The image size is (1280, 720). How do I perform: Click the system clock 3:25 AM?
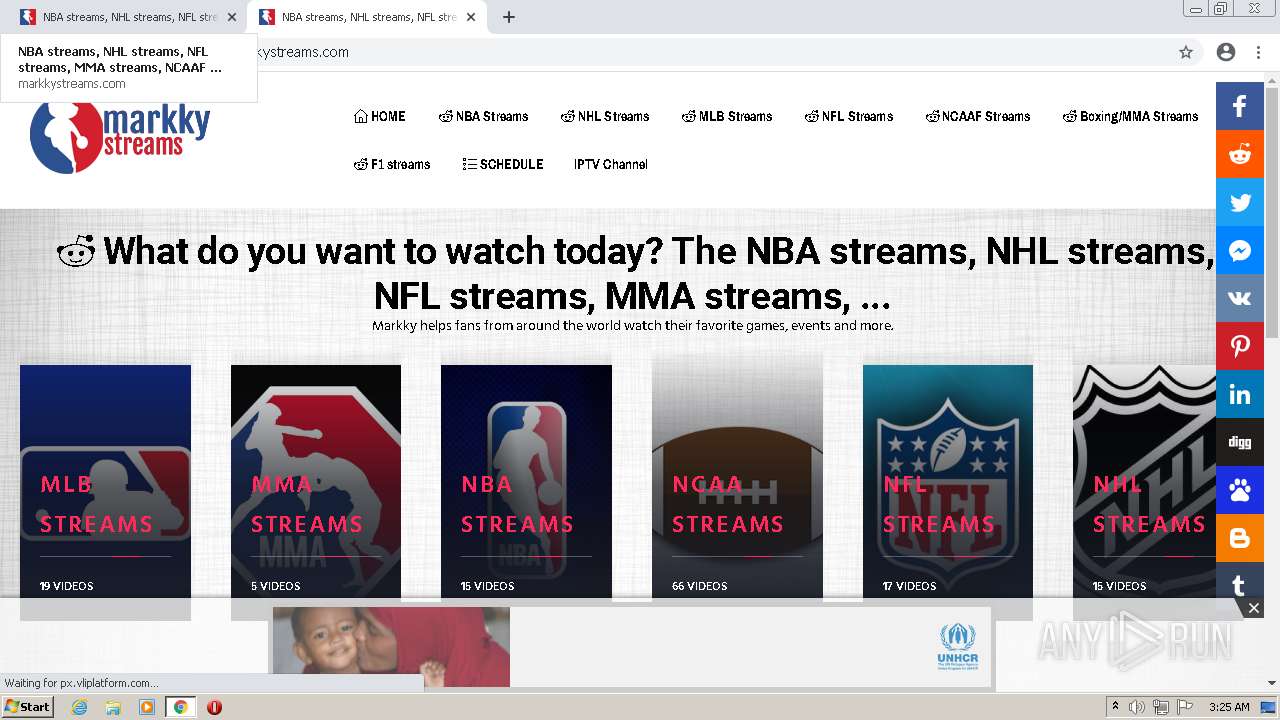click(x=1229, y=707)
